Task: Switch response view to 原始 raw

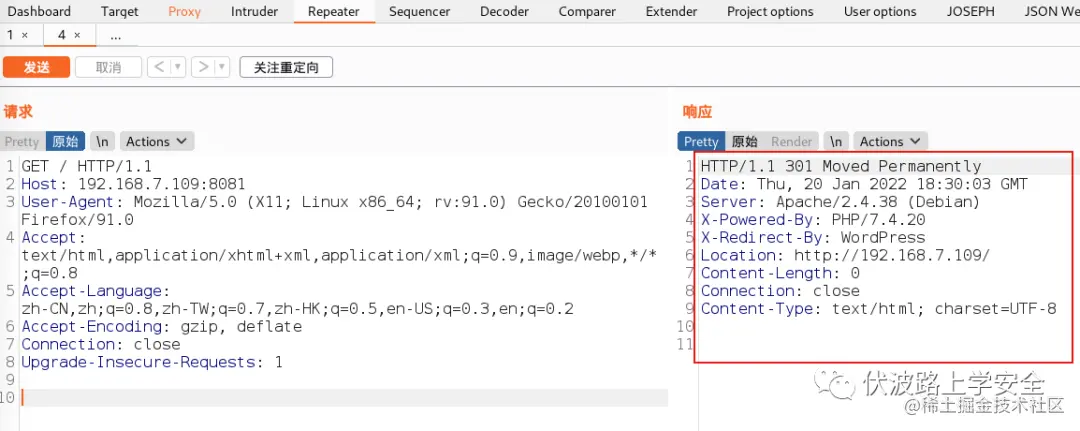Action: pyautogui.click(x=745, y=141)
